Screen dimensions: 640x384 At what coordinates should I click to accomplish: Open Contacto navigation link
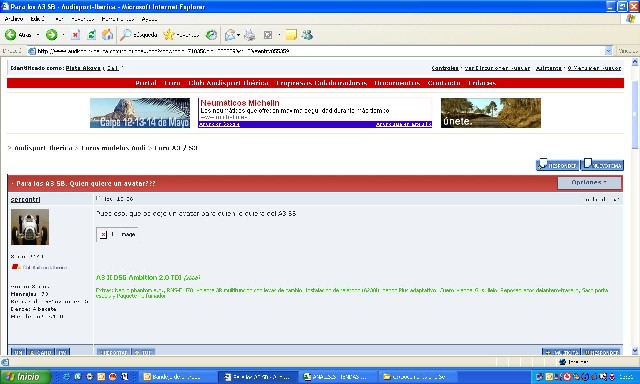444,83
